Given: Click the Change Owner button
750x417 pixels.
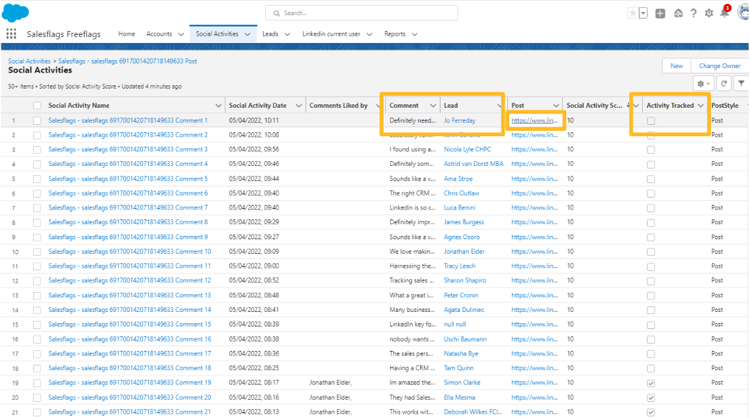Looking at the screenshot, I should (x=719, y=66).
